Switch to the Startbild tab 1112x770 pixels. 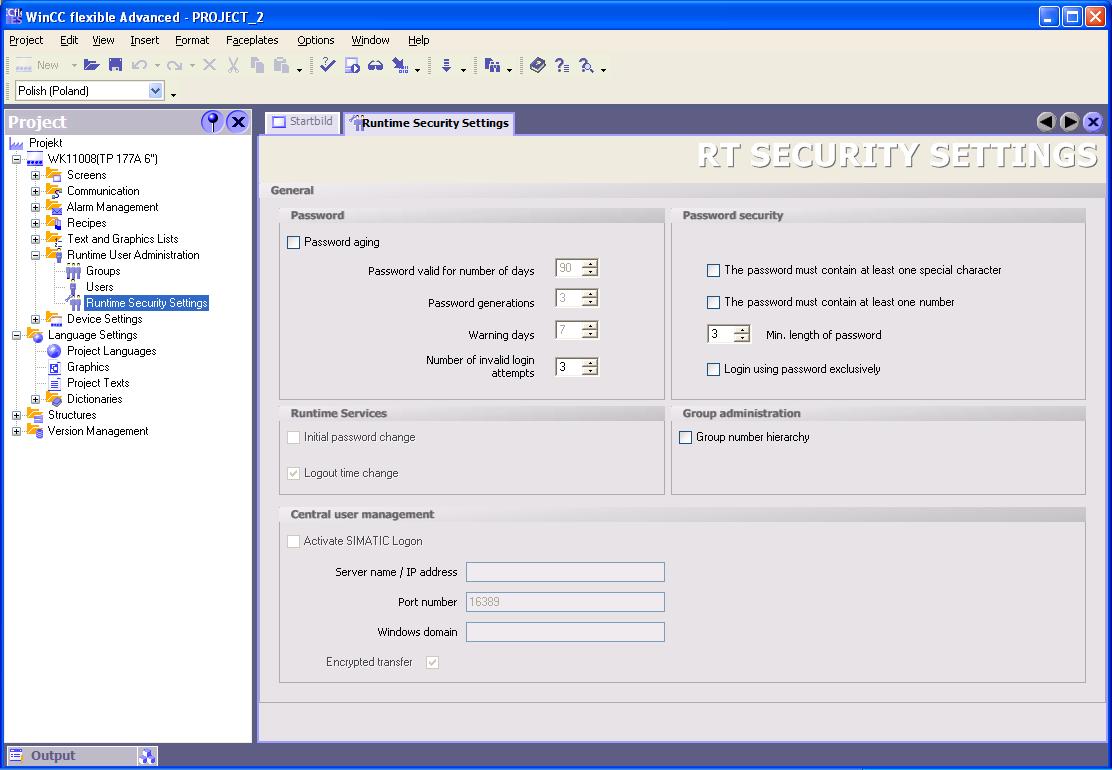tap(303, 121)
